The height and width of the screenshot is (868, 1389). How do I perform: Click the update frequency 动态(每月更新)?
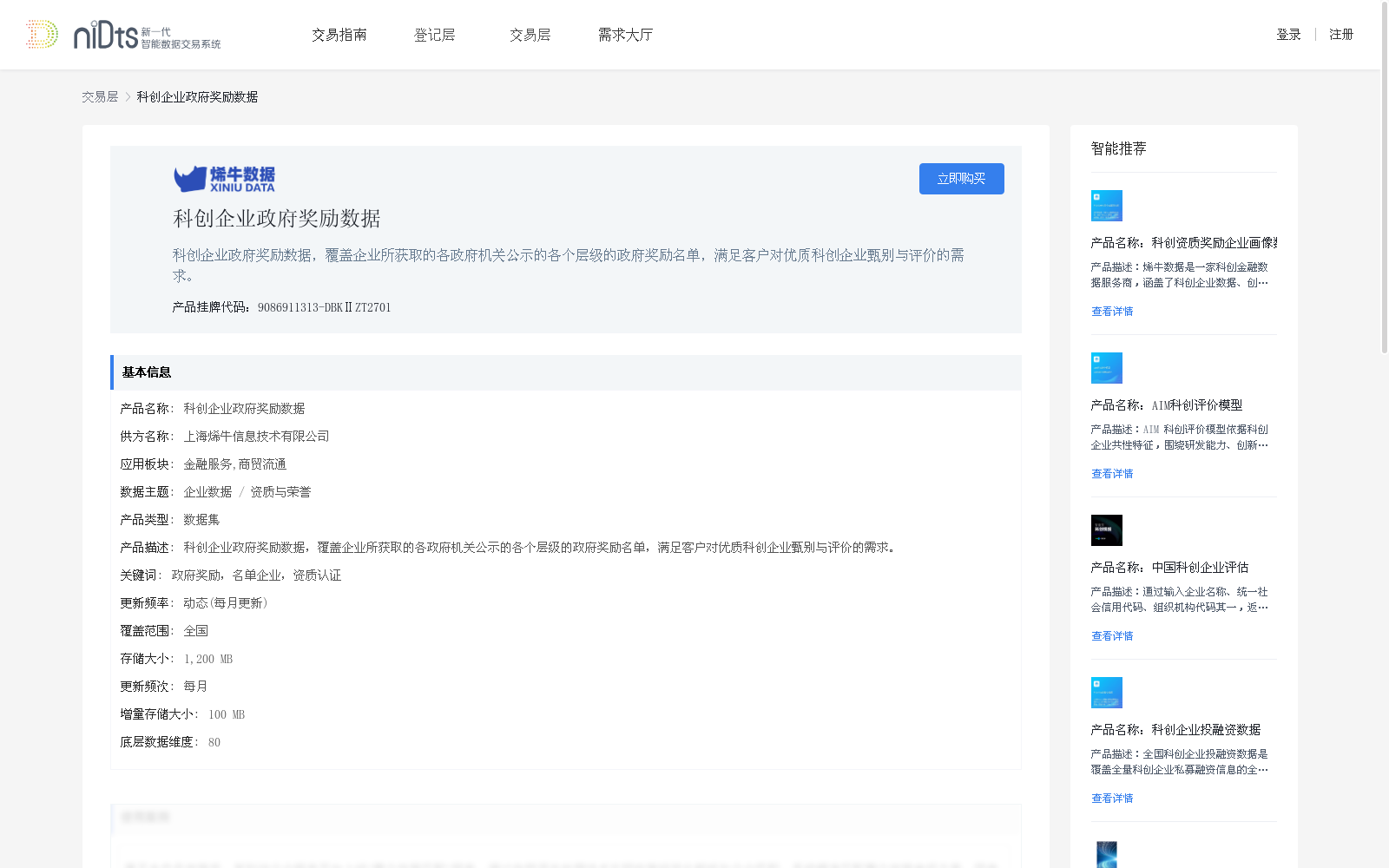226,603
